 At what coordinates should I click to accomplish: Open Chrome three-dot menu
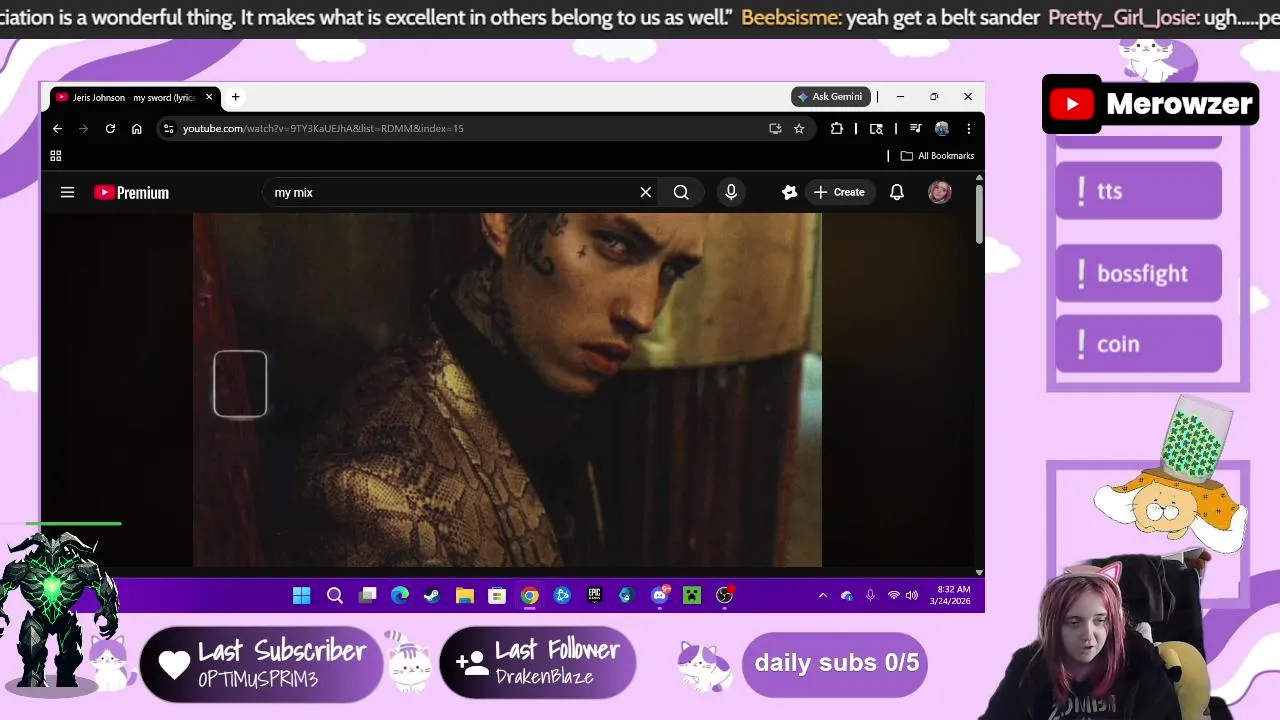(x=968, y=128)
